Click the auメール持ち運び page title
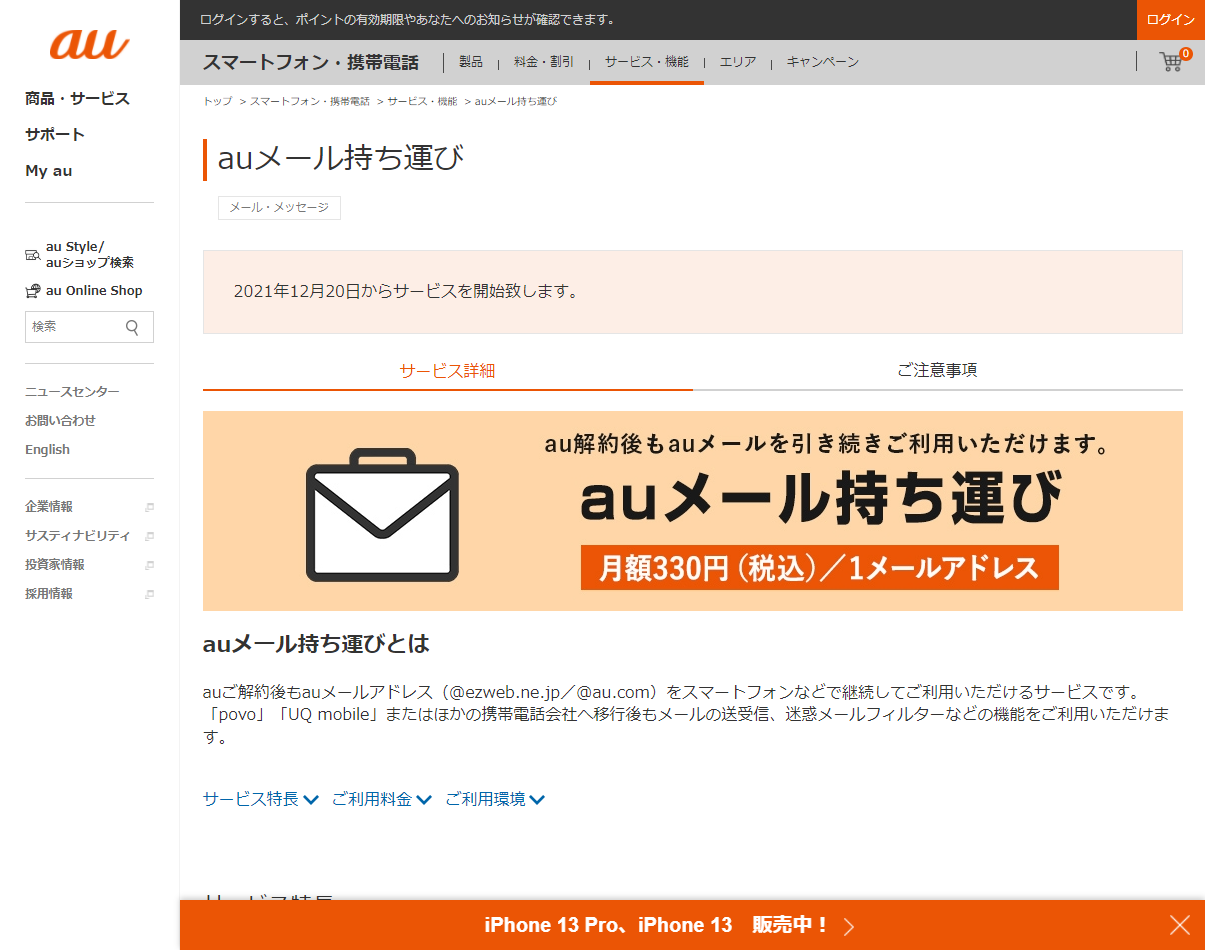The height and width of the screenshot is (950, 1205). (x=341, y=159)
